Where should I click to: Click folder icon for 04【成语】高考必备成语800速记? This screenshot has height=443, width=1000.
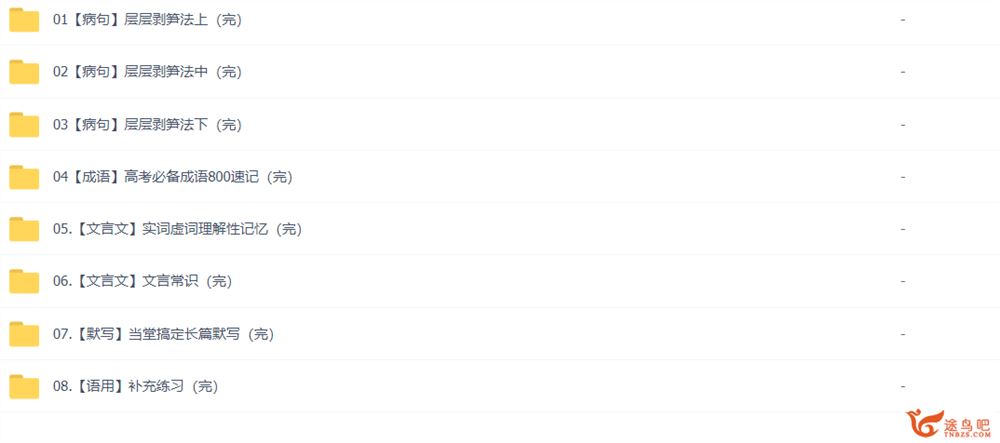[24, 177]
